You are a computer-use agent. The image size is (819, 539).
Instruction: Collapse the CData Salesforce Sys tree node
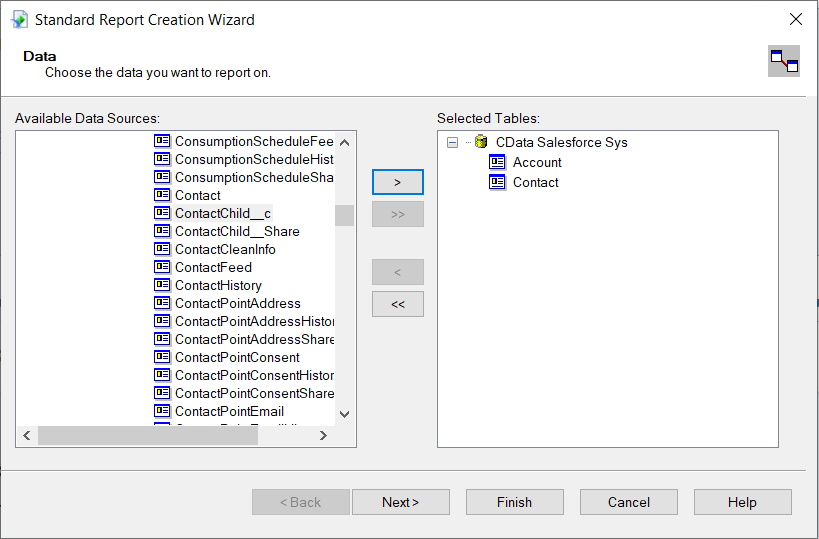tap(453, 142)
